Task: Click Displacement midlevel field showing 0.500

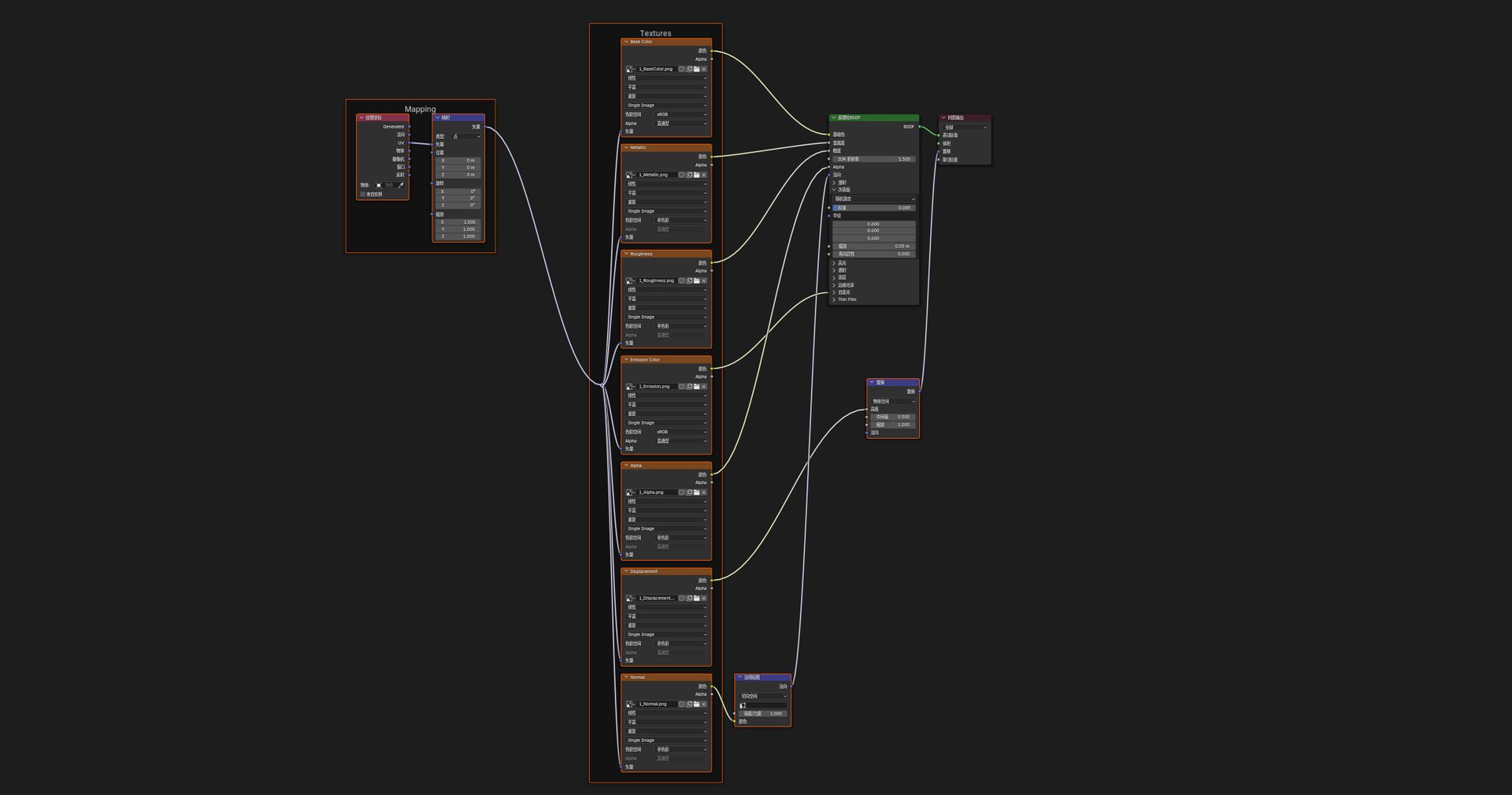Action: coord(893,417)
